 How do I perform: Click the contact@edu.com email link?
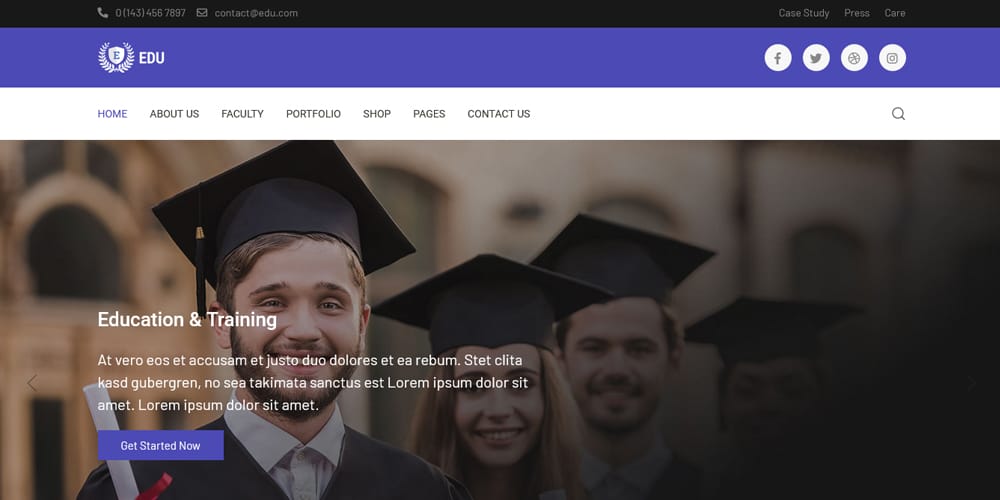pyautogui.click(x=256, y=13)
